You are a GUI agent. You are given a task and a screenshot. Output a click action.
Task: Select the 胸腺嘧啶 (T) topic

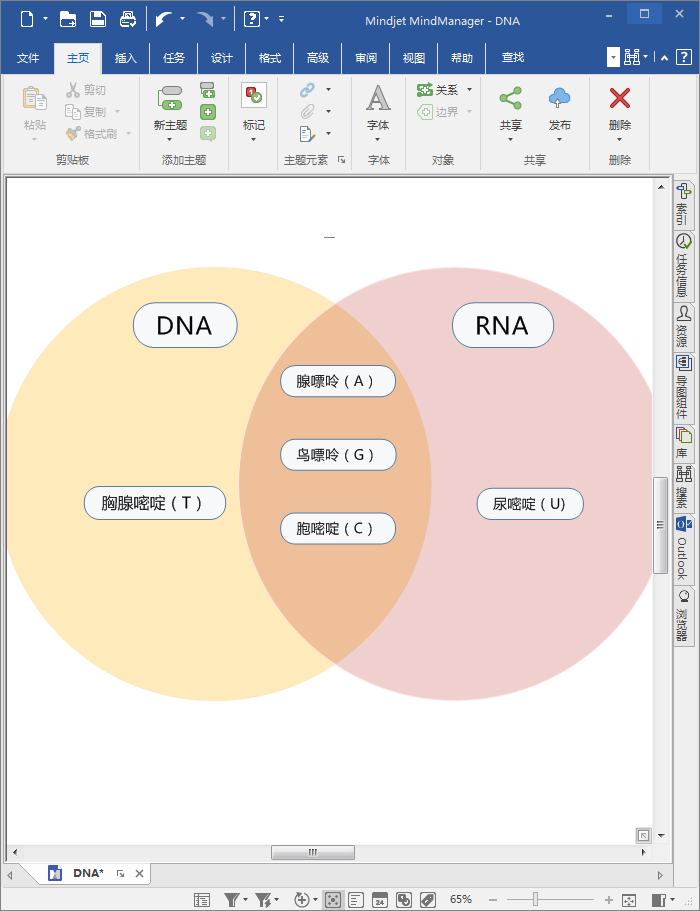tap(155, 503)
